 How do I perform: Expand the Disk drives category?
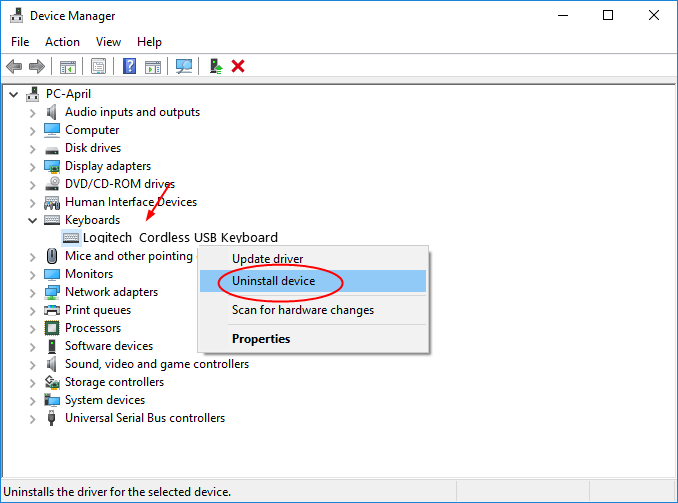(32, 148)
